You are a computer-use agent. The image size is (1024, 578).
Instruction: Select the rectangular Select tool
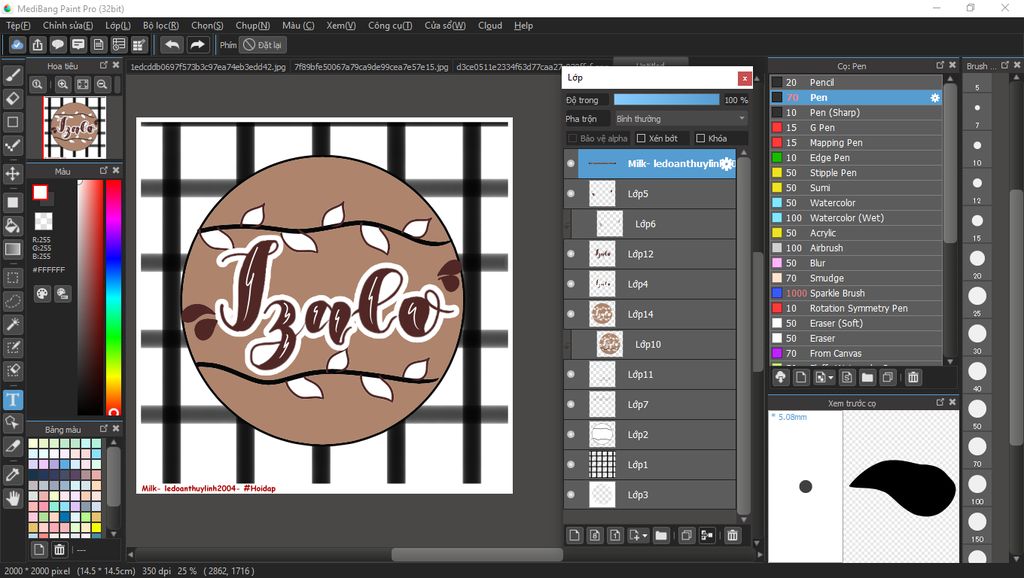[x=12, y=278]
